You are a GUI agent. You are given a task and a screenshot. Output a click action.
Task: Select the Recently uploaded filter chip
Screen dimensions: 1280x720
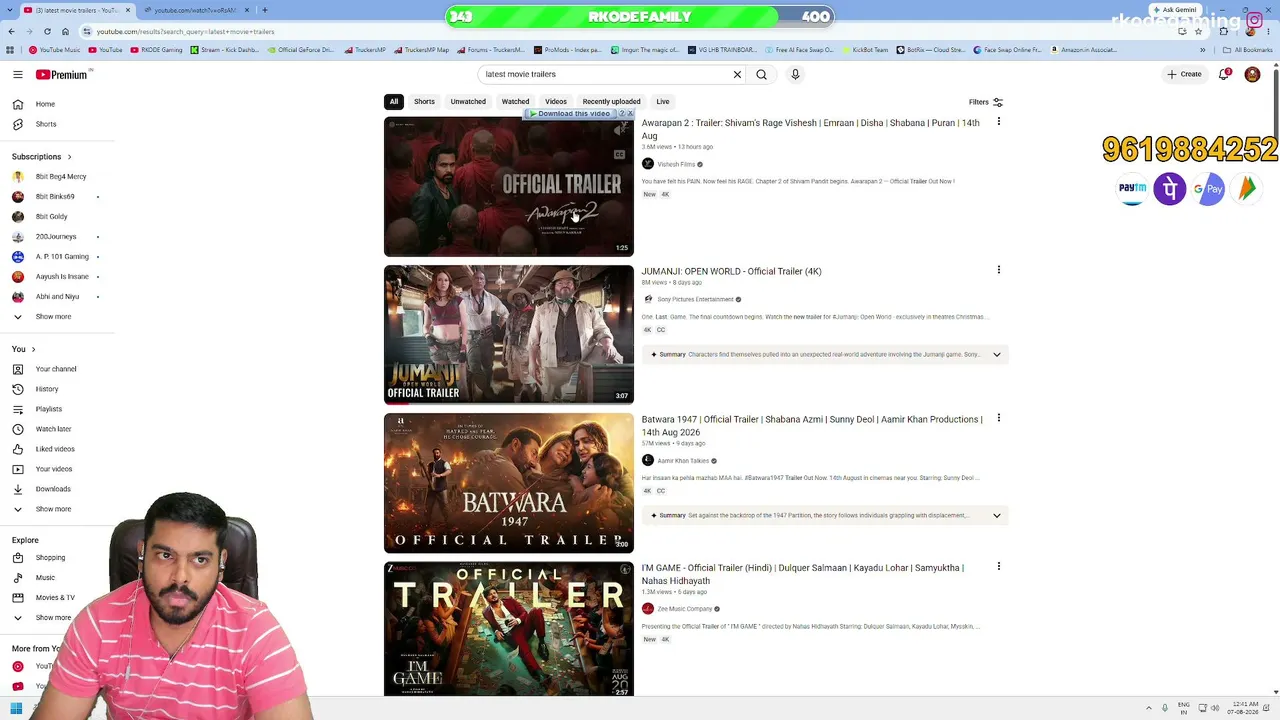[611, 101]
